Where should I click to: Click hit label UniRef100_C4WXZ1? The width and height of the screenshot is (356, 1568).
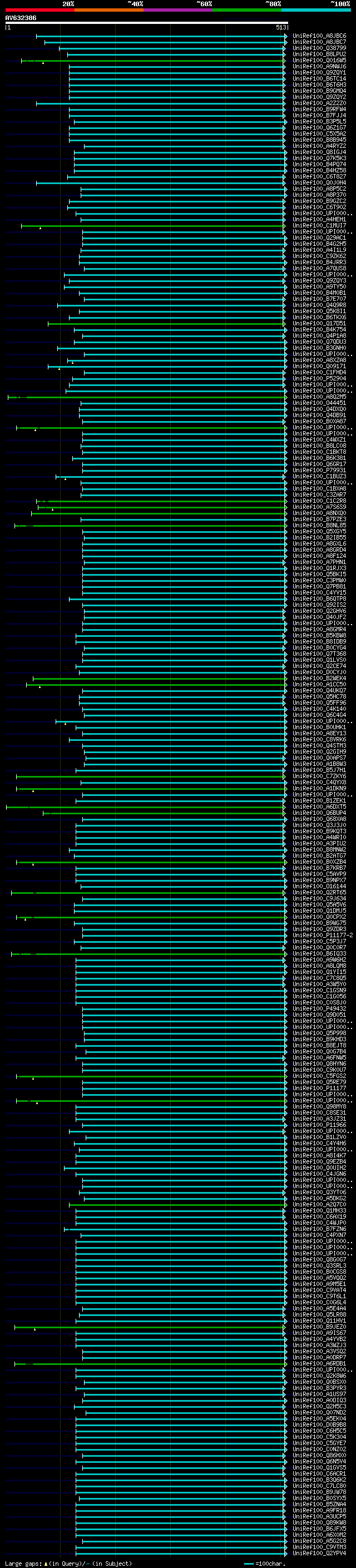coord(319,439)
